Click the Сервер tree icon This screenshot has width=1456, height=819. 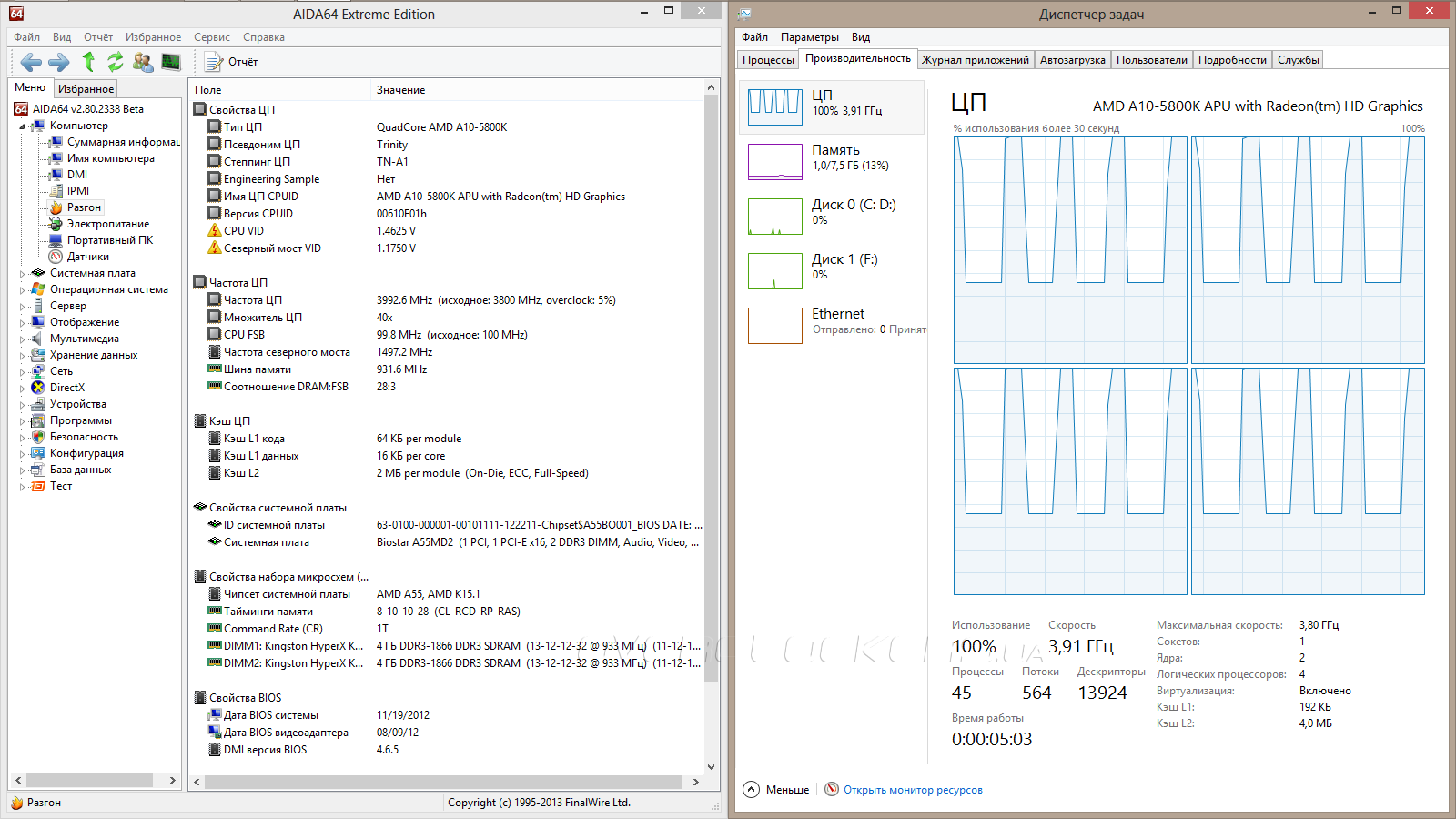point(38,306)
